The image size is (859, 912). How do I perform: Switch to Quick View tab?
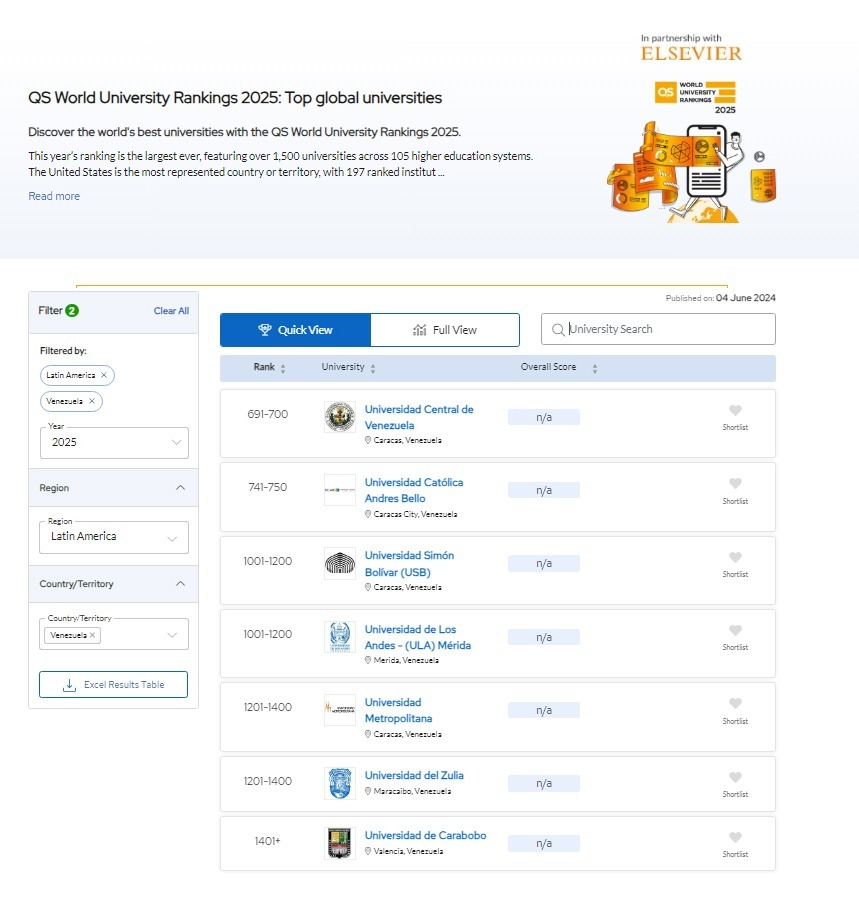click(295, 330)
